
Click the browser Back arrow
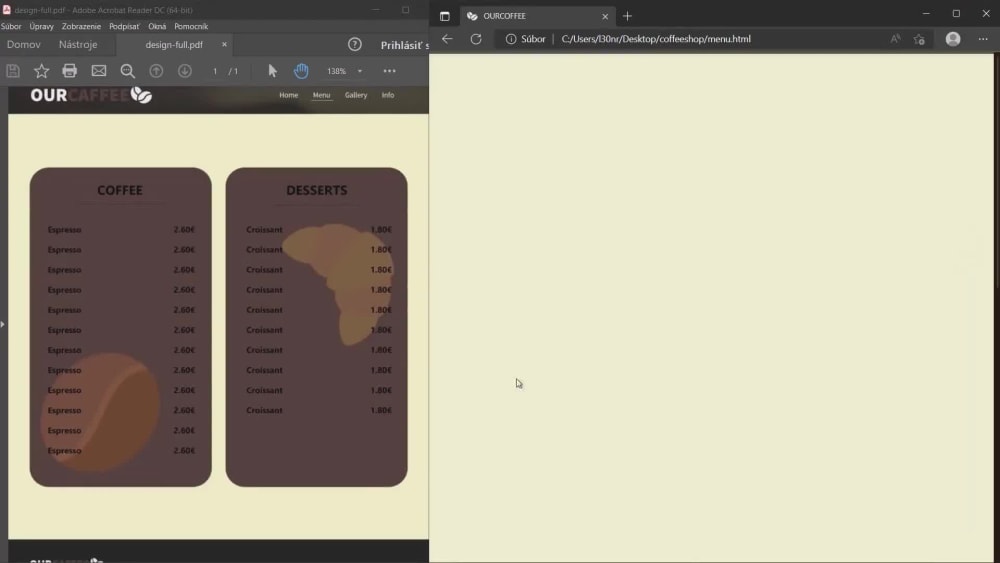click(x=447, y=39)
